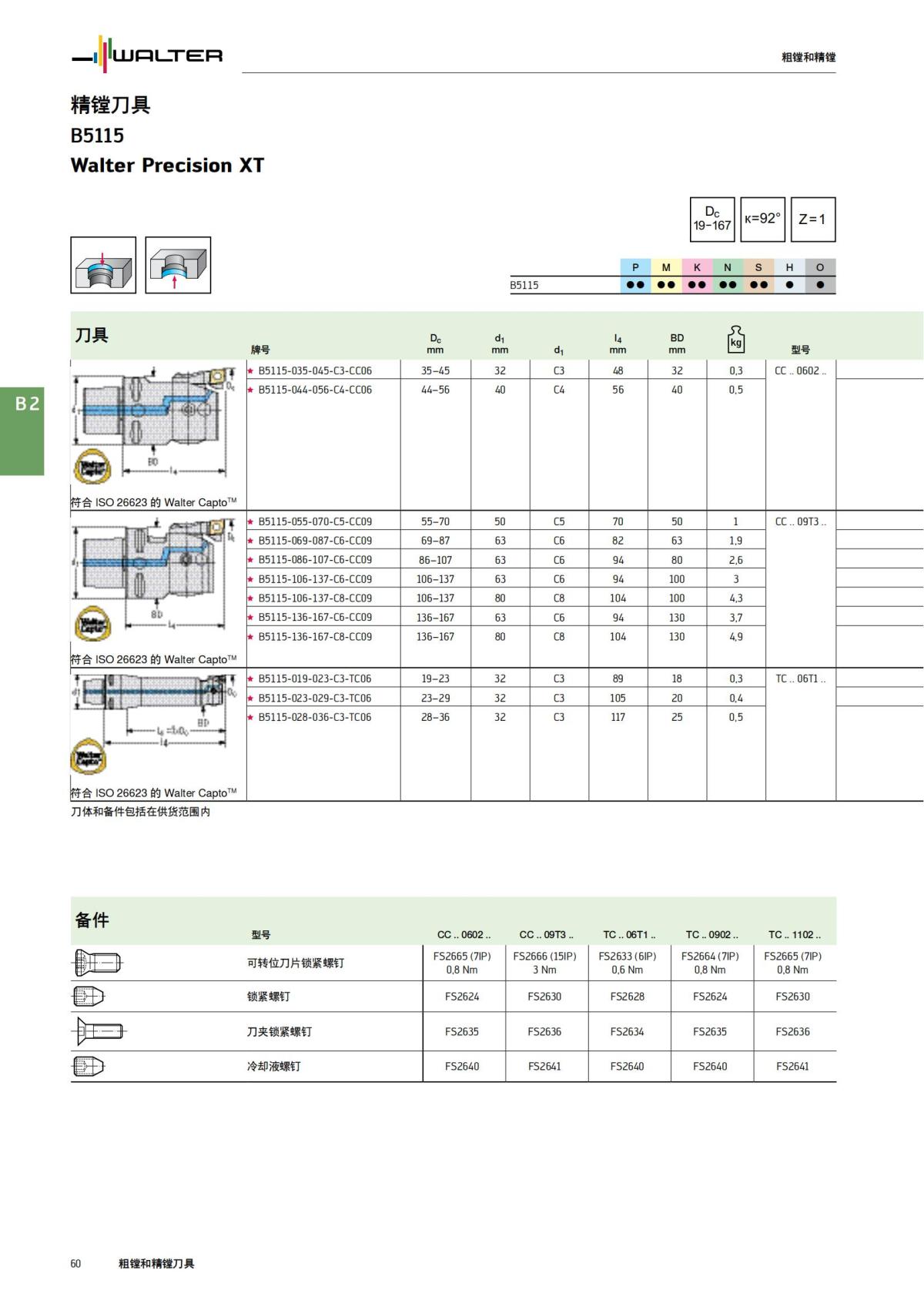Click the green B2 section tab
The image size is (924, 1307).
22,431
